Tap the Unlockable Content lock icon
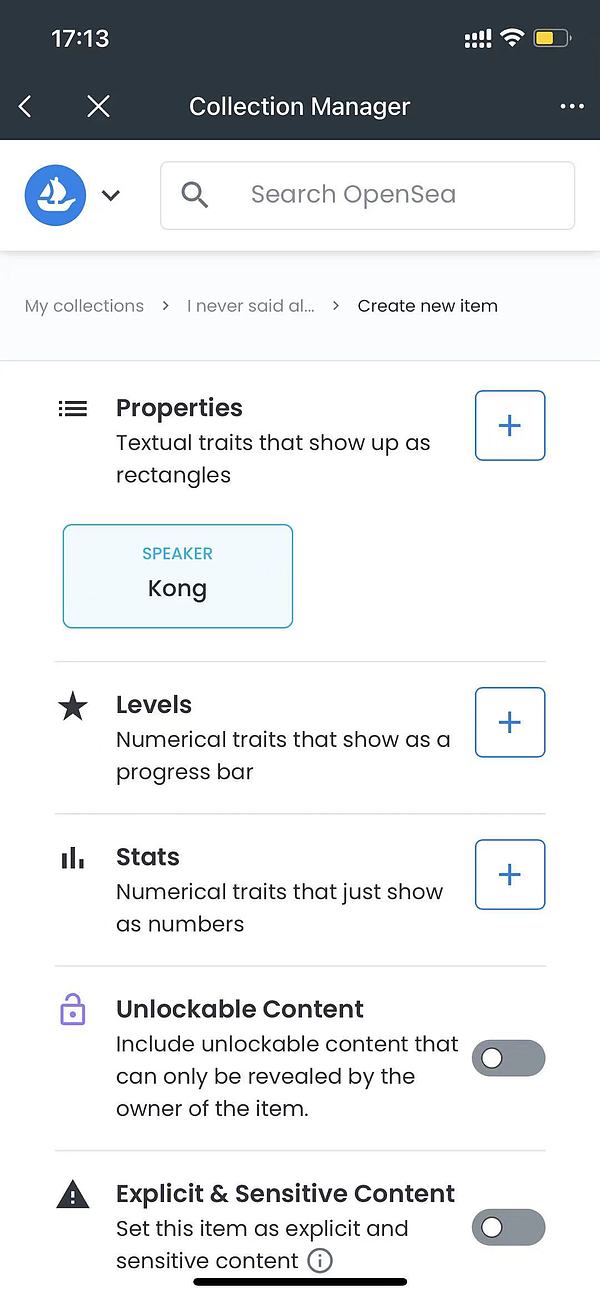Image resolution: width=600 pixels, height=1298 pixels. click(x=73, y=1011)
